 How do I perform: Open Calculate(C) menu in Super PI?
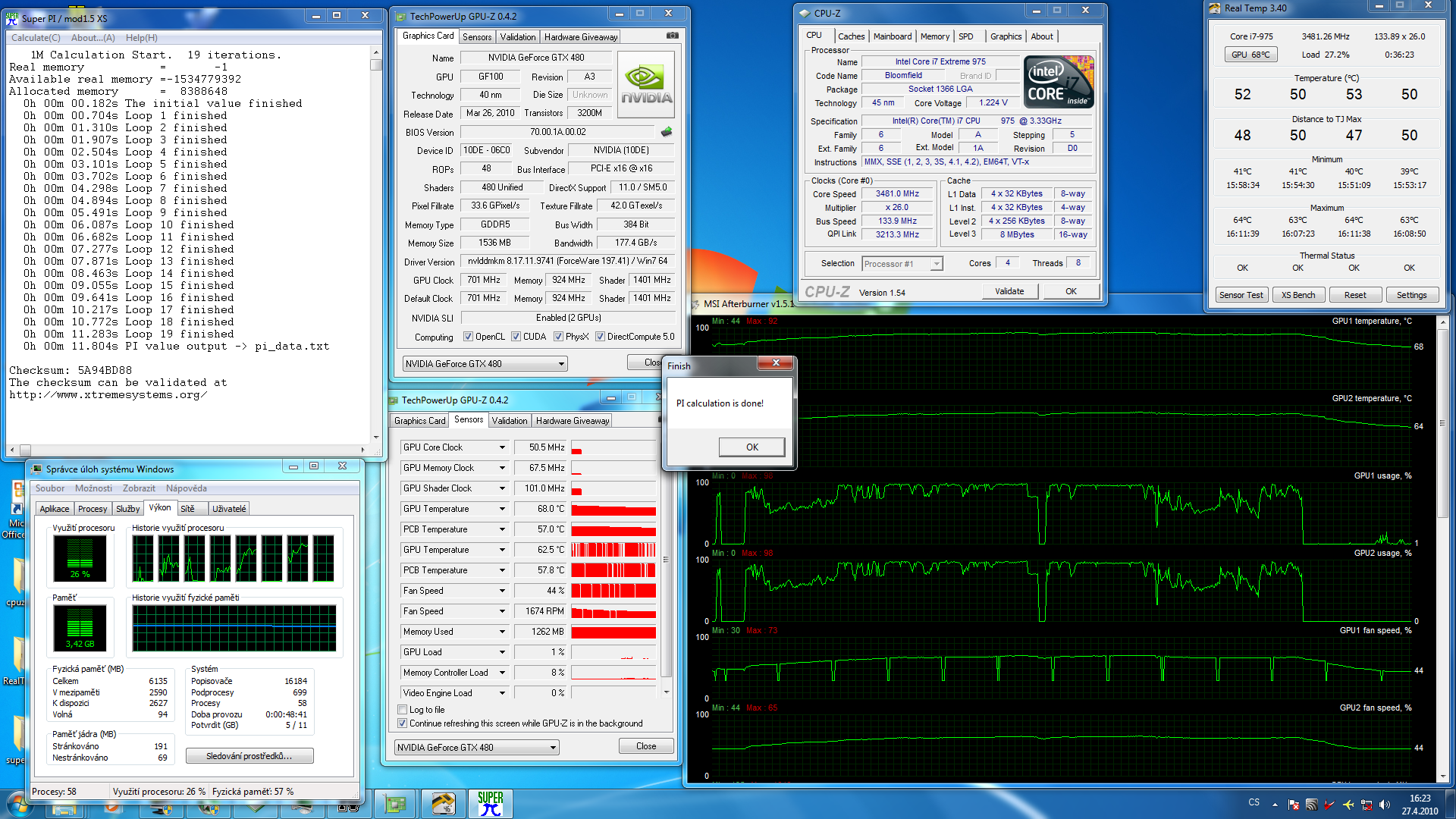click(36, 38)
